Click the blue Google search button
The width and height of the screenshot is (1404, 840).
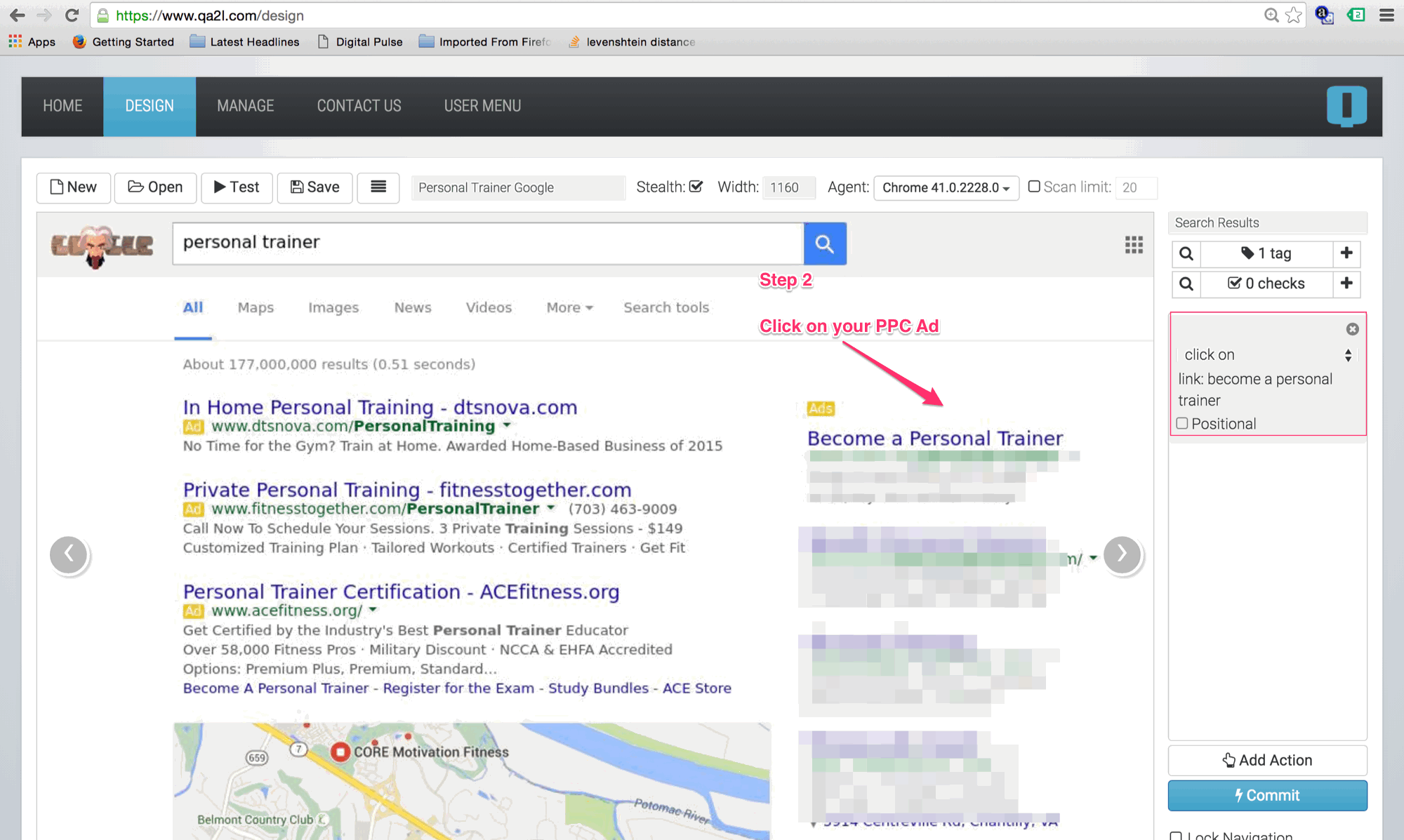[x=825, y=244]
